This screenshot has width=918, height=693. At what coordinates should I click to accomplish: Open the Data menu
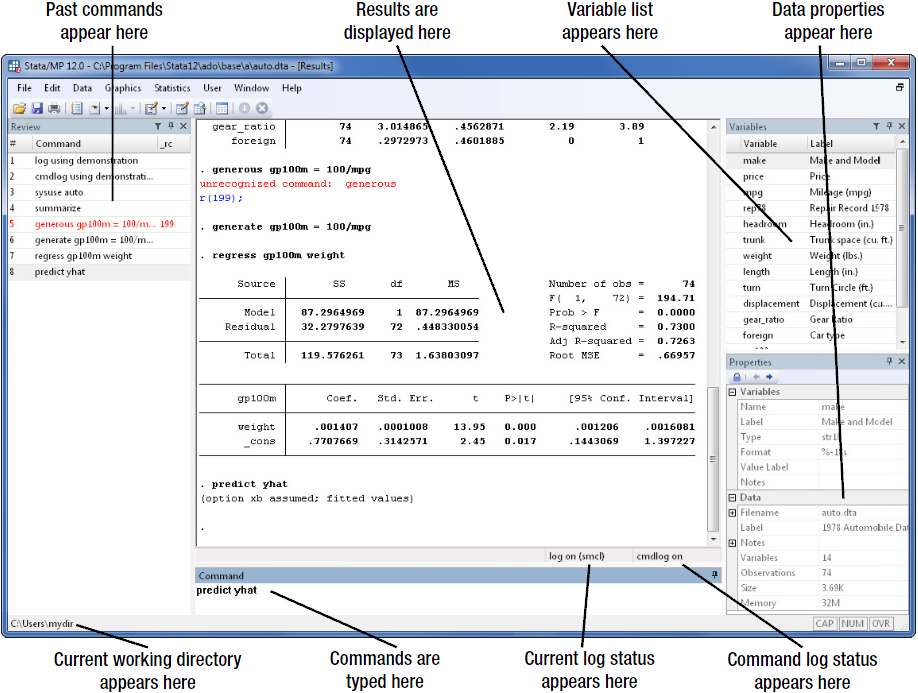click(82, 88)
